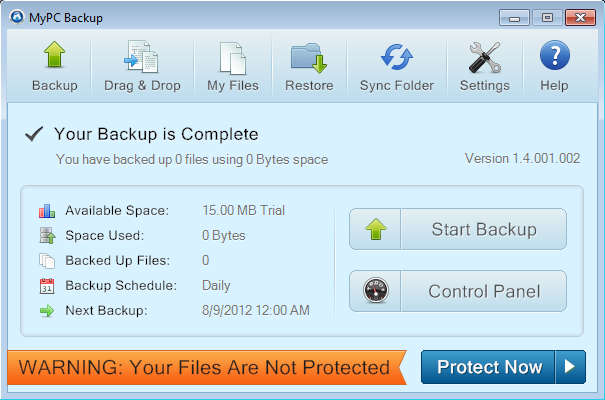Click the orange warning banner
The height and width of the screenshot is (400, 605).
tap(204, 367)
